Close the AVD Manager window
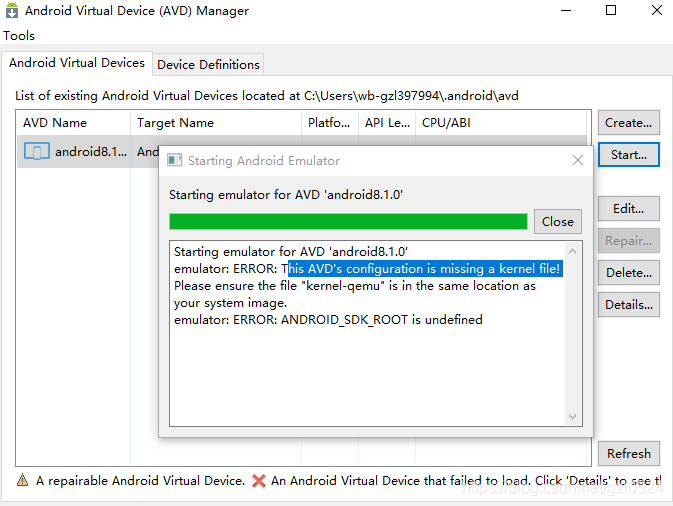 657,10
